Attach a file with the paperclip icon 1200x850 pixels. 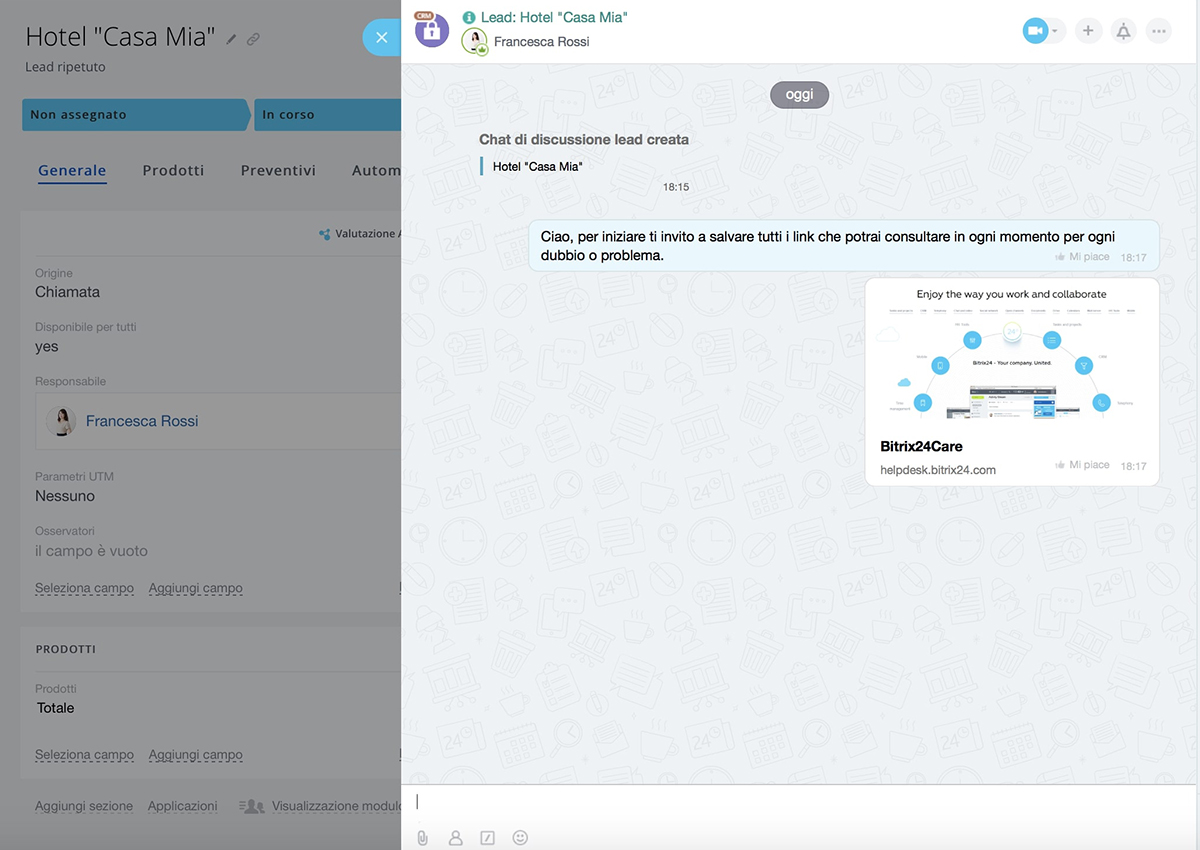(x=423, y=838)
